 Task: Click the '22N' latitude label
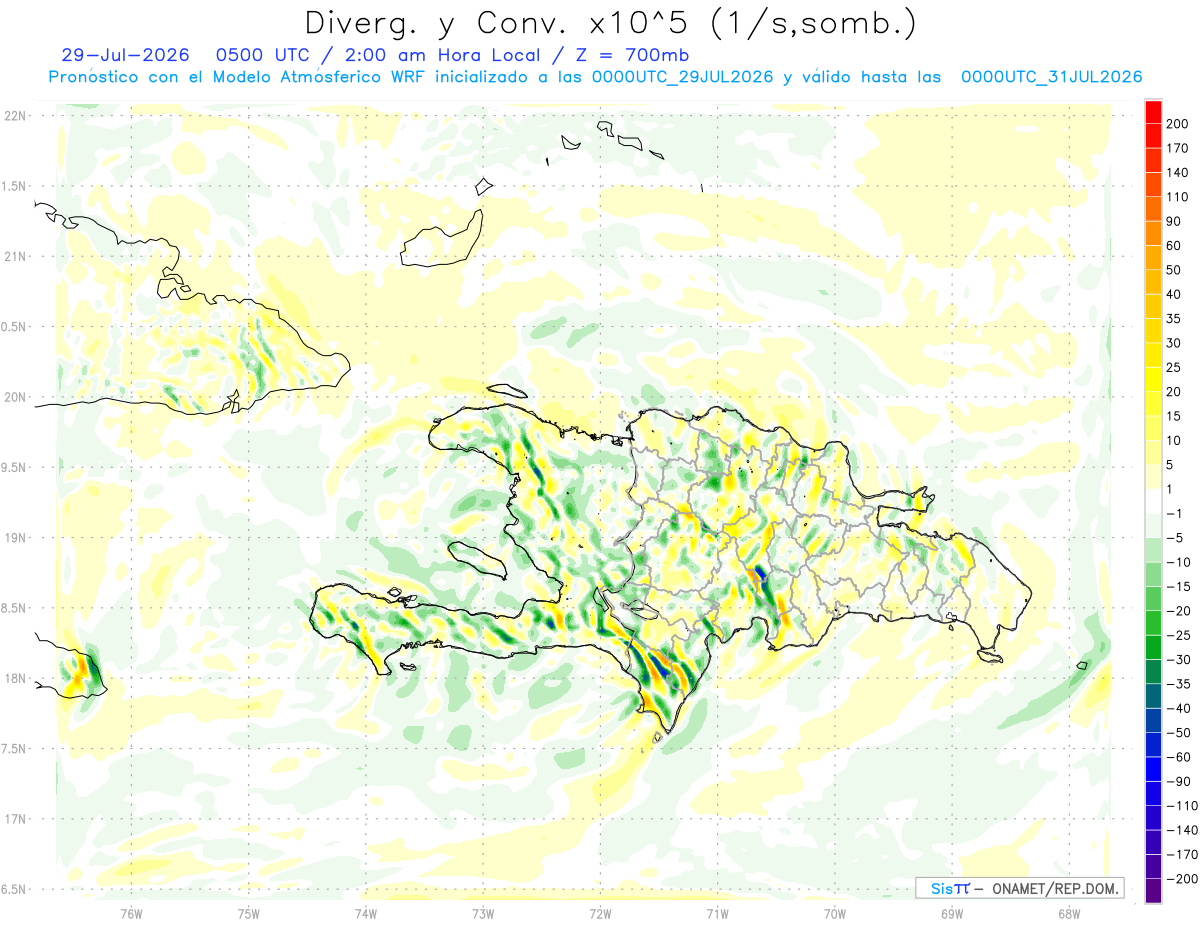pos(15,115)
